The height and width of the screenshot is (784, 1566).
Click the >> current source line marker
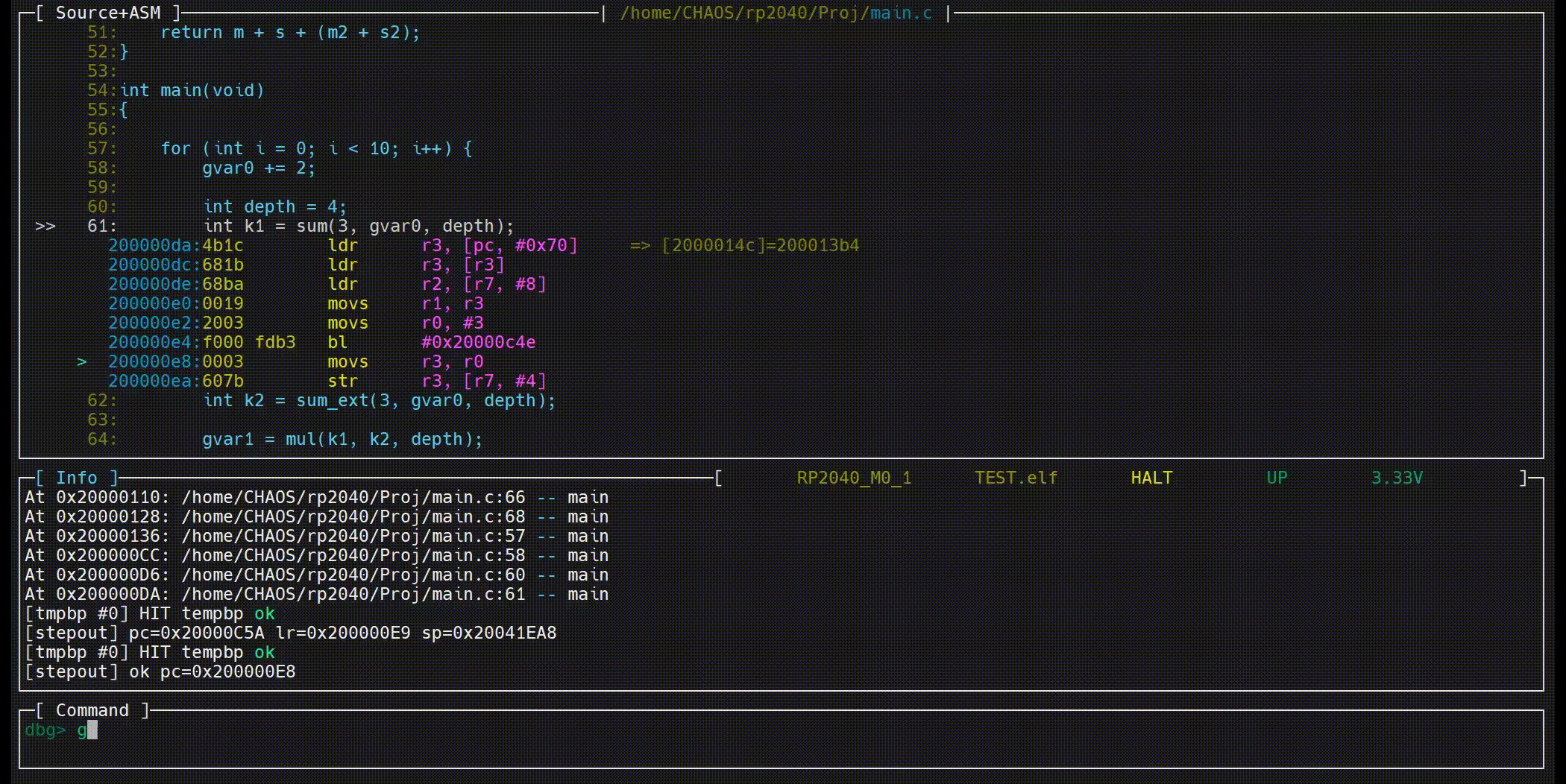[x=45, y=226]
